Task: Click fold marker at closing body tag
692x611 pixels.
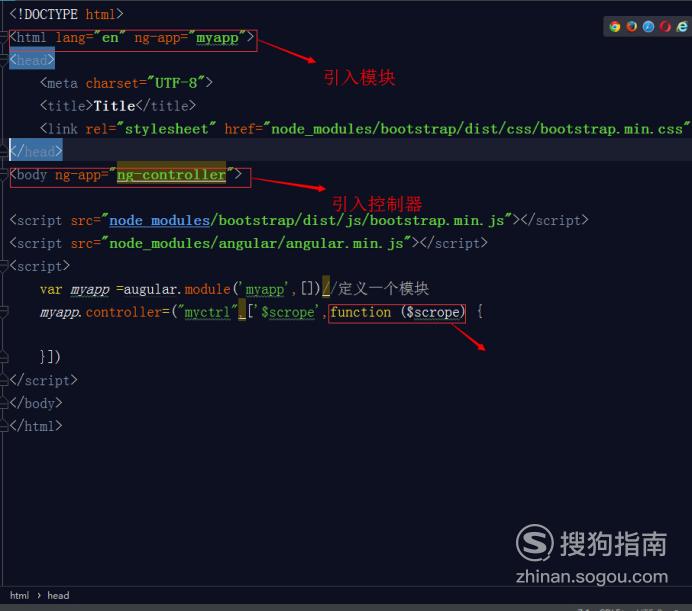Action: (x=4, y=403)
